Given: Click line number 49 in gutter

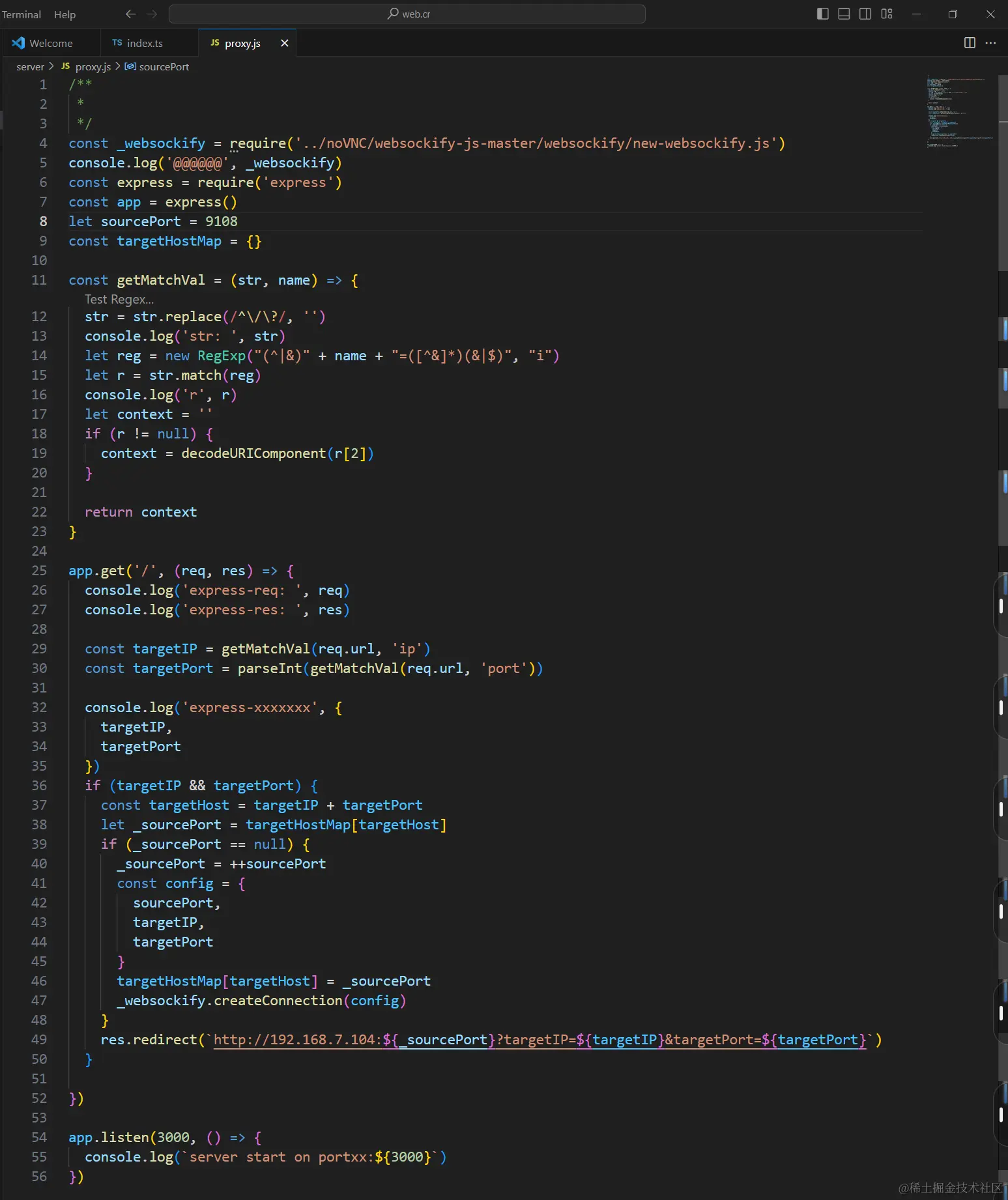Looking at the screenshot, I should (39, 1040).
